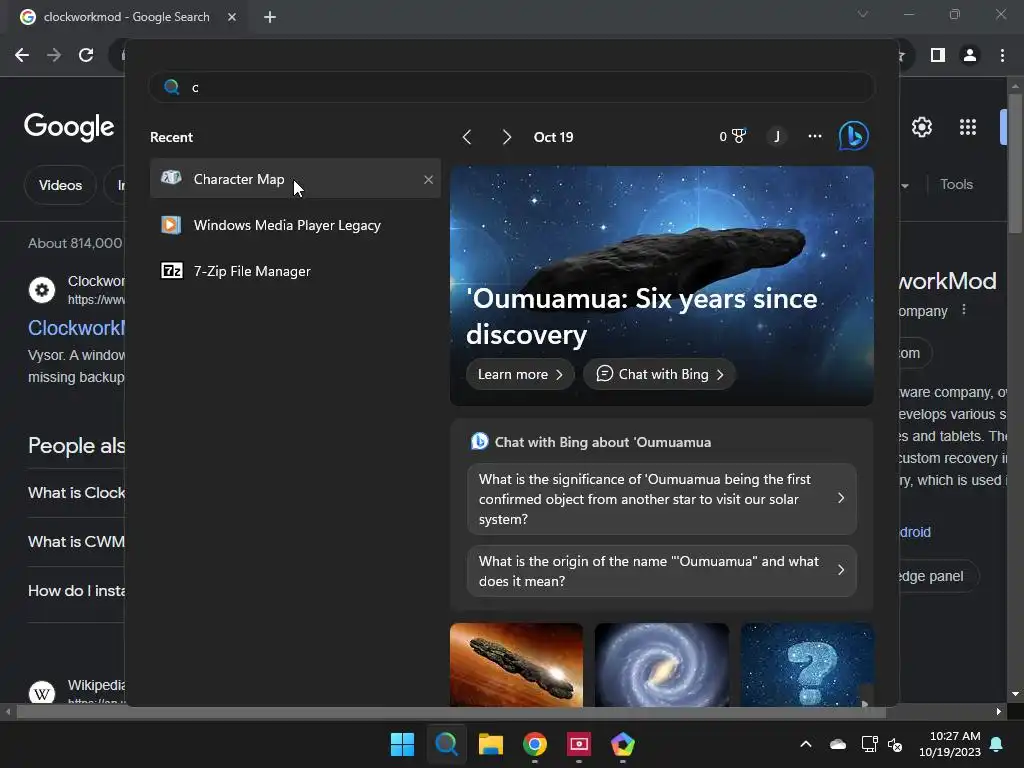Open the spiral galaxy thumbnail

(662, 665)
